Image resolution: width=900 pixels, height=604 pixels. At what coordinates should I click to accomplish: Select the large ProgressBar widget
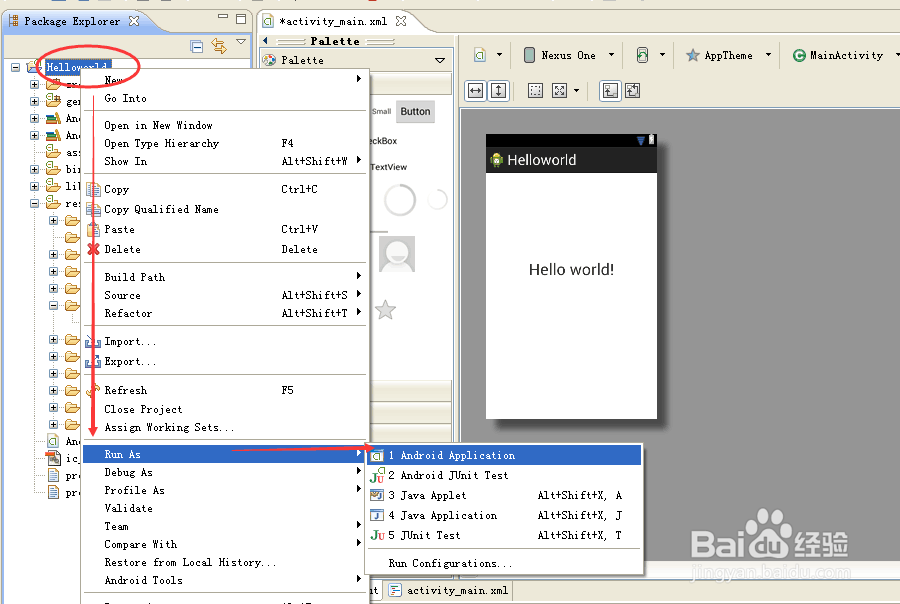[x=399, y=200]
